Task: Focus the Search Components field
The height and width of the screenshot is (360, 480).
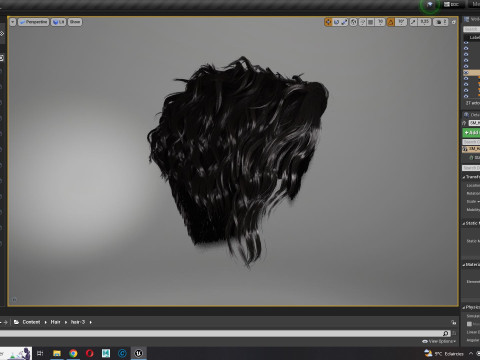Action: 471,142
